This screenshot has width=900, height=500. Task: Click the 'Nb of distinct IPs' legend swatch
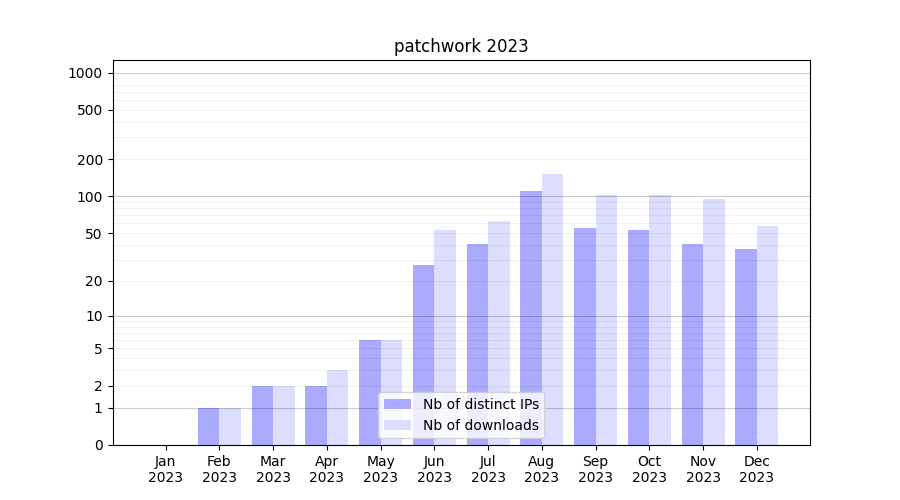(397, 404)
